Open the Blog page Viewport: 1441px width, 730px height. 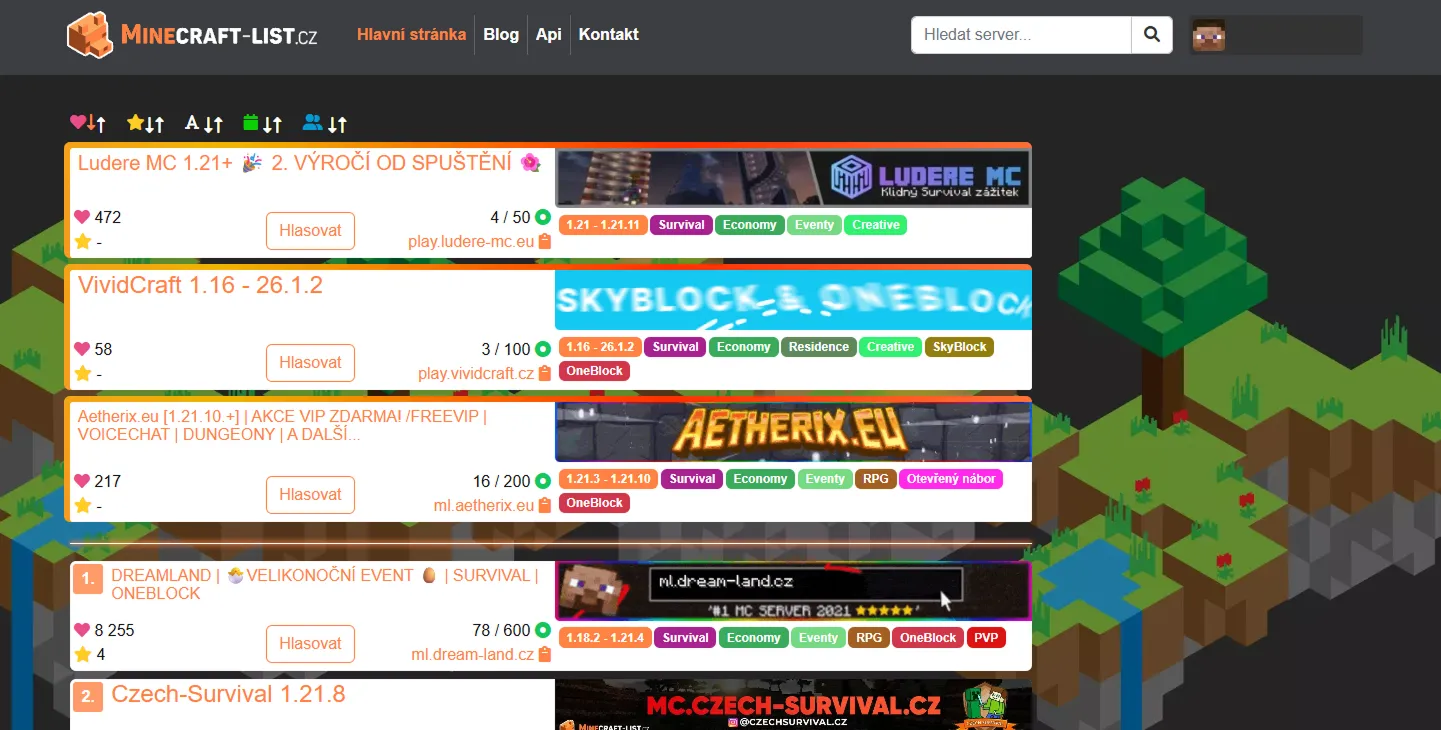[501, 34]
